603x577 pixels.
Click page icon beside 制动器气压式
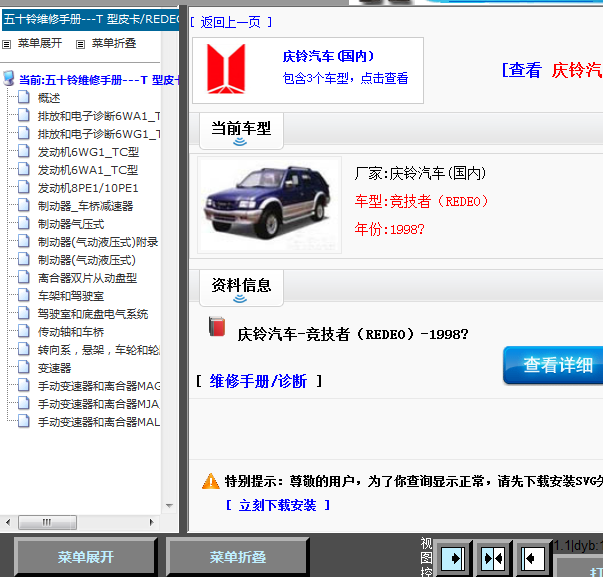pos(24,223)
